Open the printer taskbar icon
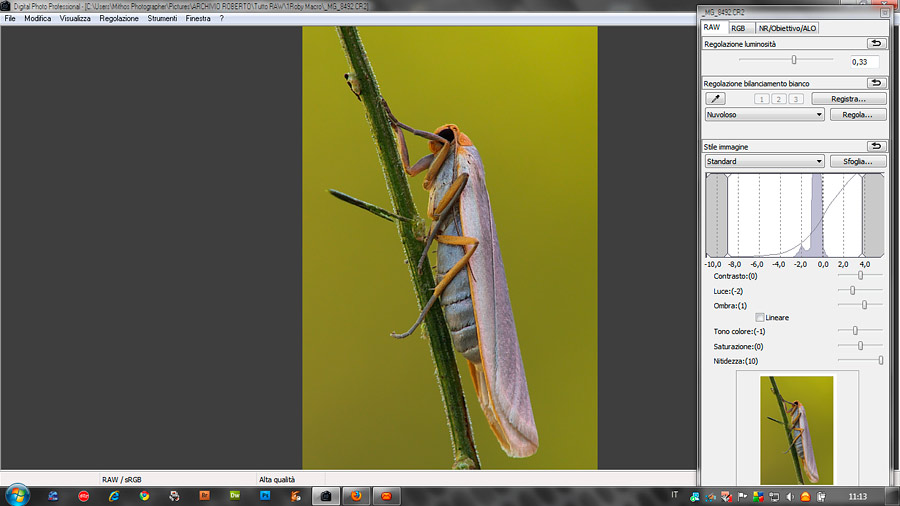 coord(174,496)
